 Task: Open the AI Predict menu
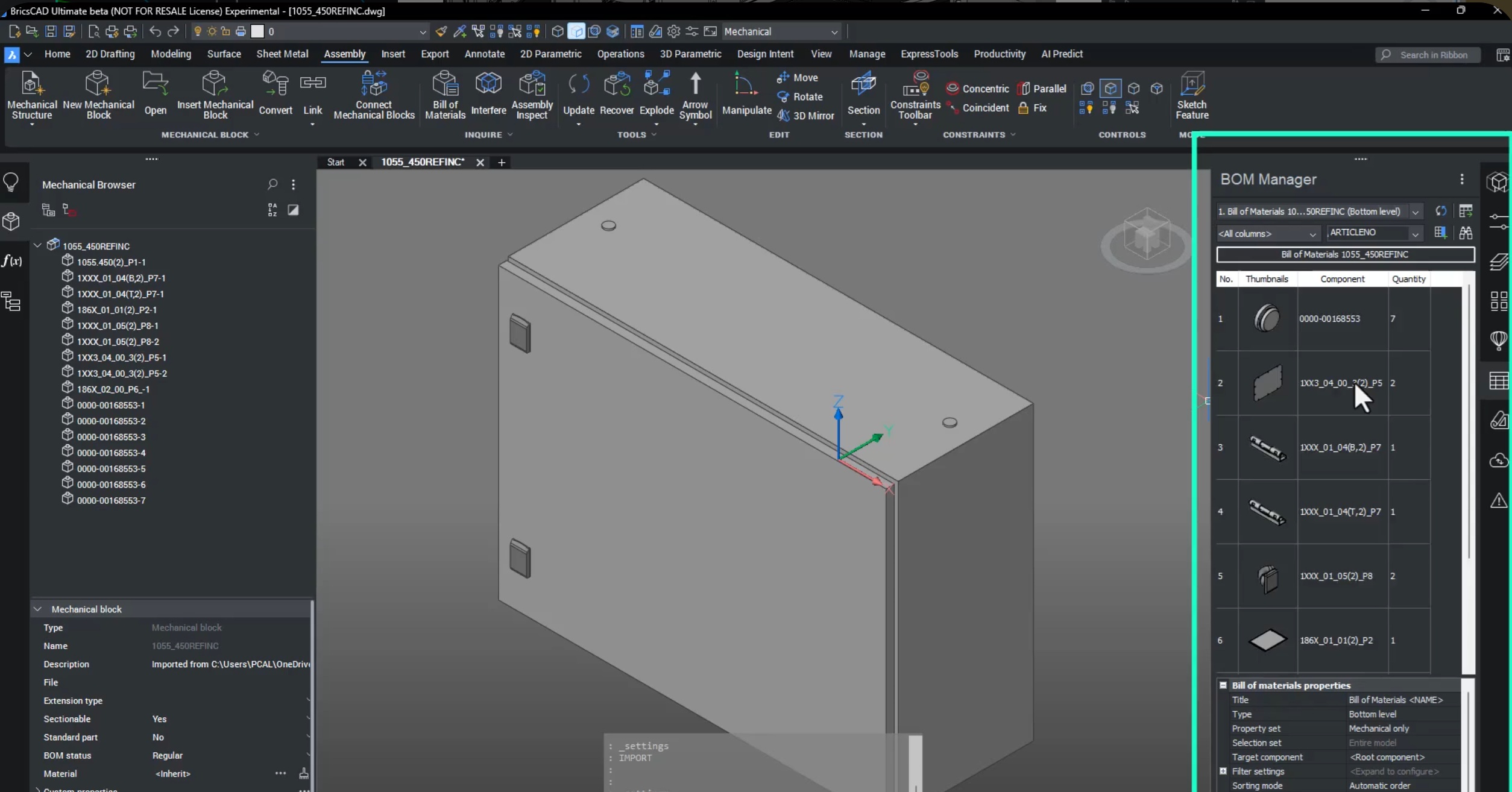click(1061, 54)
